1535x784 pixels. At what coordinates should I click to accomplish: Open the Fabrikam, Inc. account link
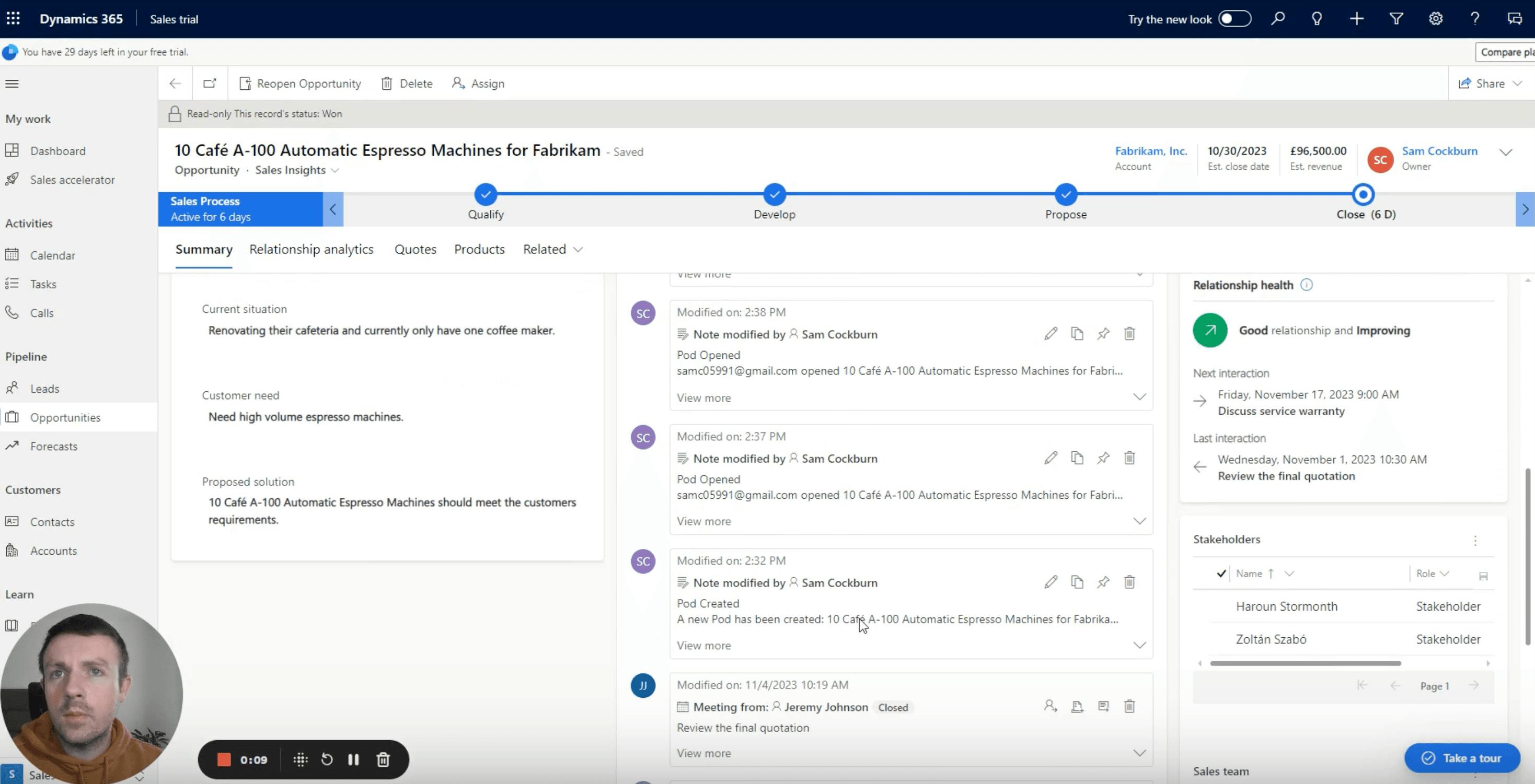[1151, 151]
